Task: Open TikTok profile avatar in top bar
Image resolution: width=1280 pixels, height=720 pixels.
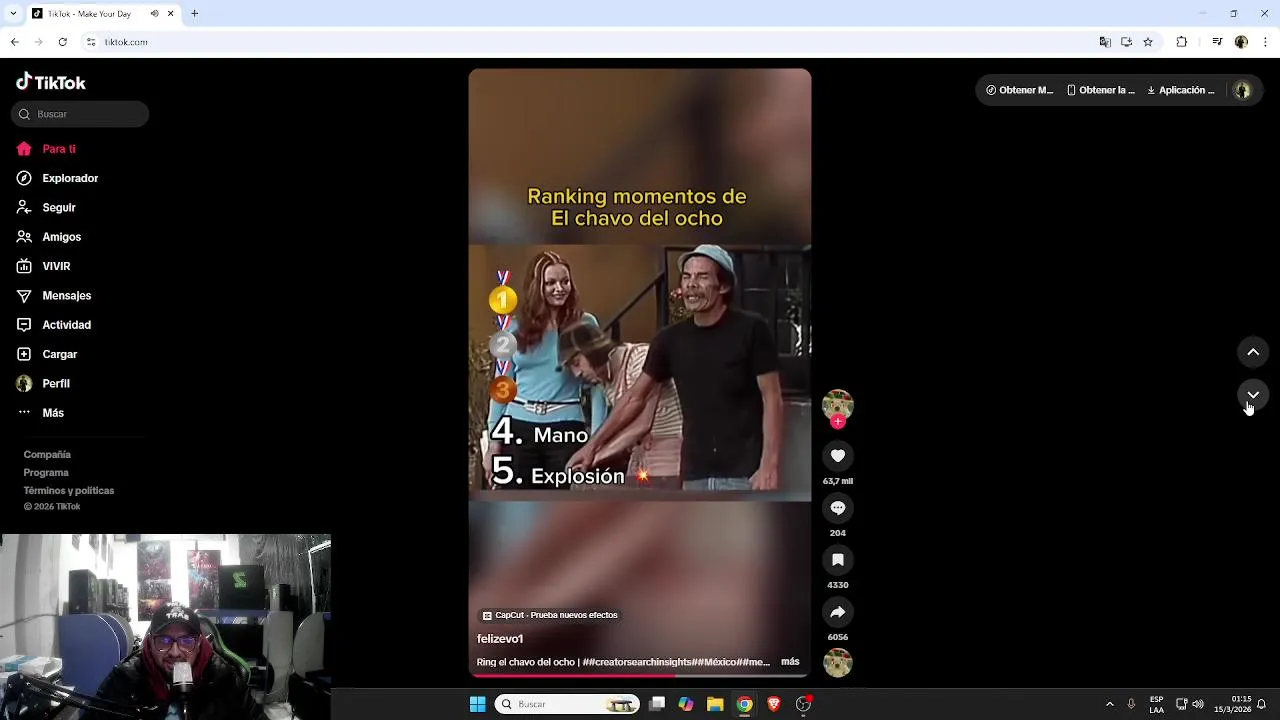Action: (1242, 90)
